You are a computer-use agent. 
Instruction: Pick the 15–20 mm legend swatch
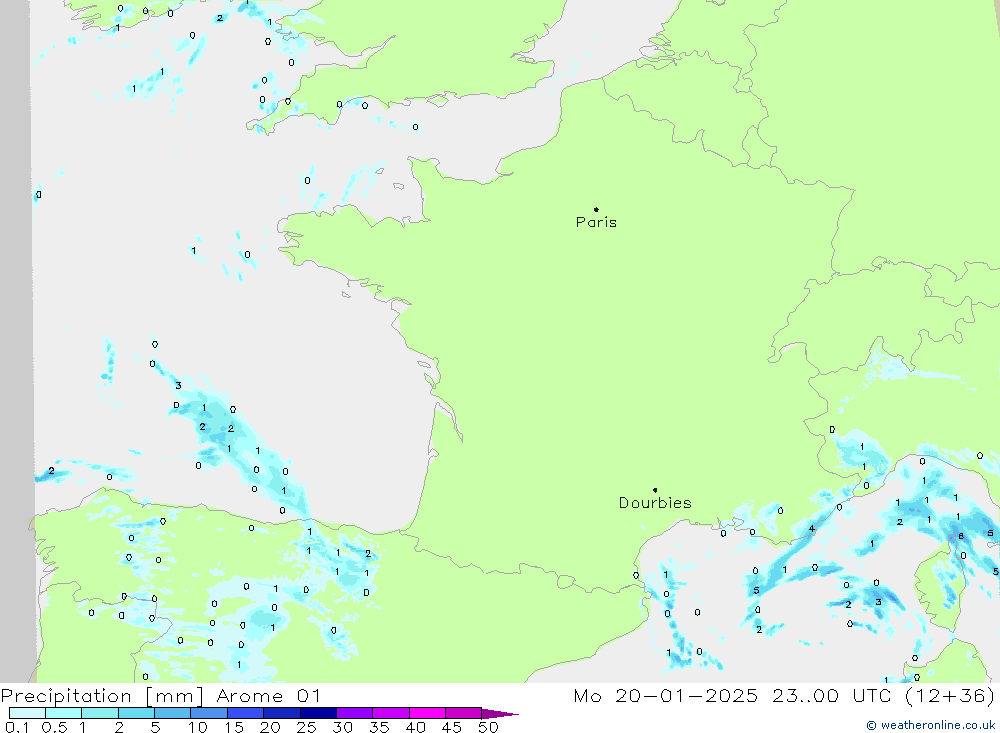246,713
